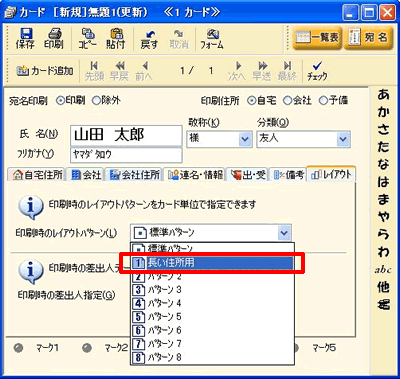Choose パターン 2 in the list
Screen dimensions: 400x379
212,277
